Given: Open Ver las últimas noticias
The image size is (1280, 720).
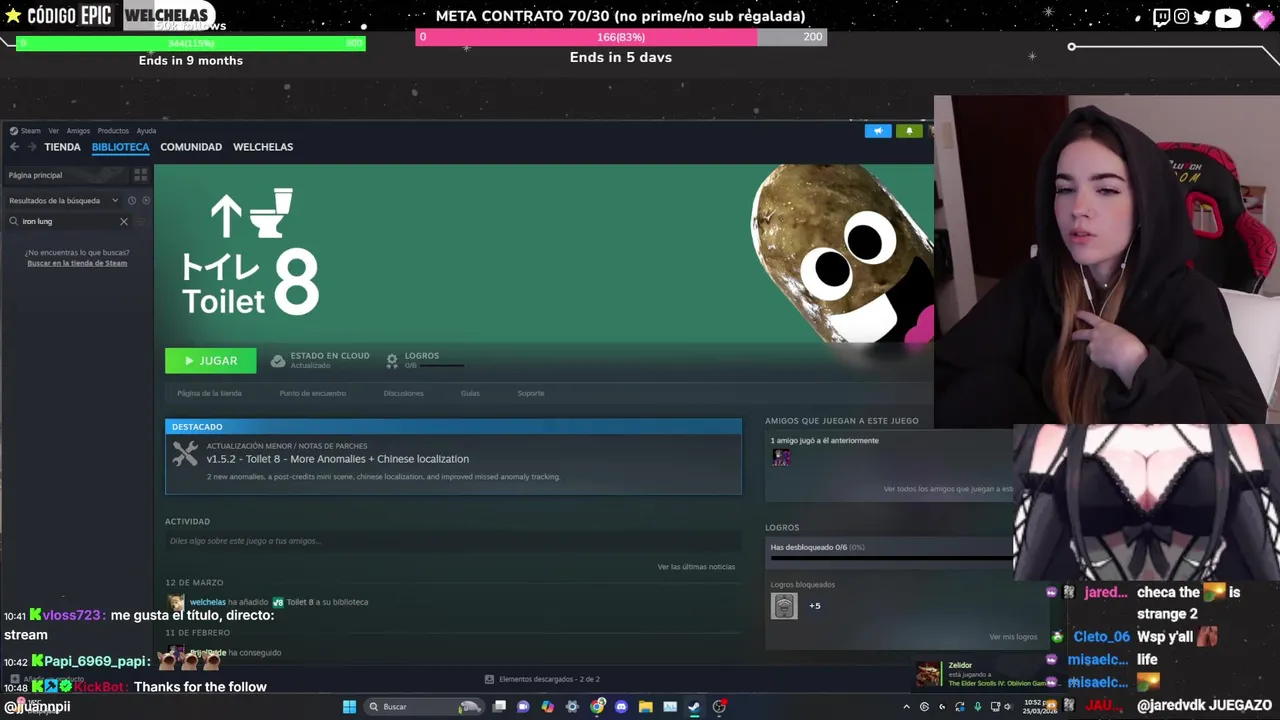Looking at the screenshot, I should tap(696, 567).
